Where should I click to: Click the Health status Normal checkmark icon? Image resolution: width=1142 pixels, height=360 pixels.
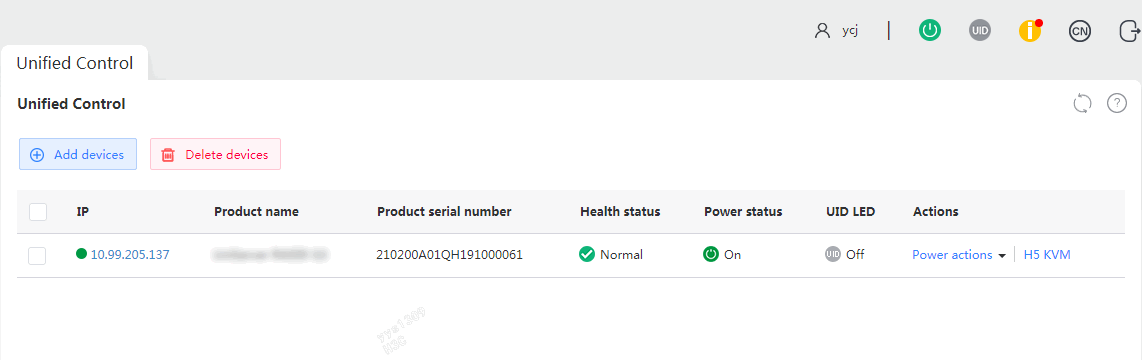pos(587,255)
